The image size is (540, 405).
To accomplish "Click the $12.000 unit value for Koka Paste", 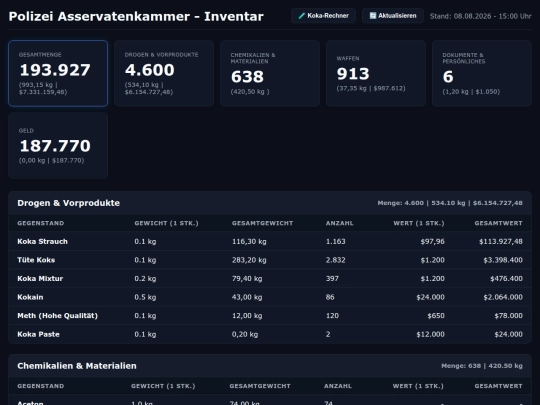I will click(x=430, y=334).
